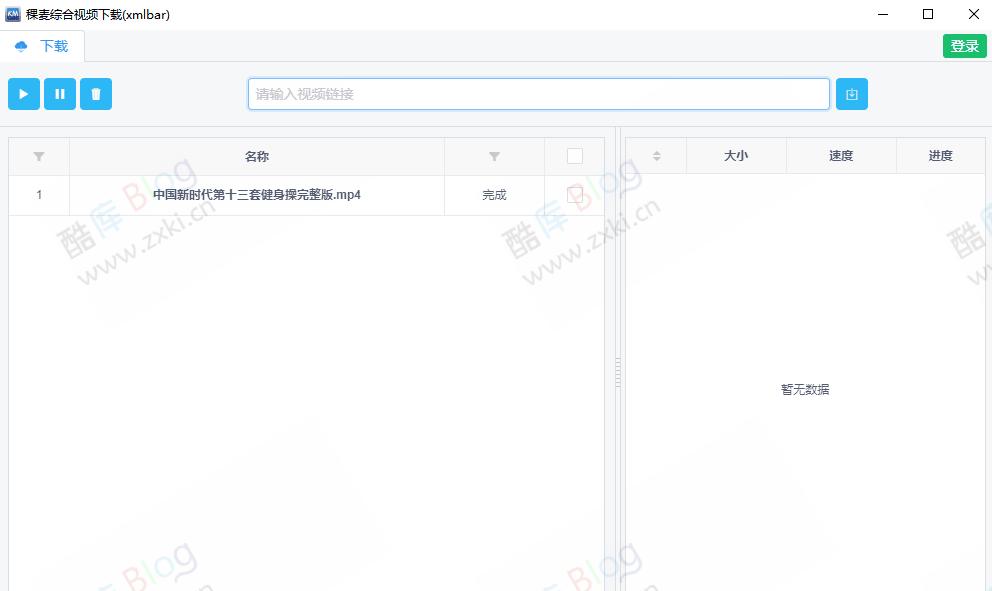Click inside the video link input field
This screenshot has height=591, width=992.
pyautogui.click(x=539, y=93)
